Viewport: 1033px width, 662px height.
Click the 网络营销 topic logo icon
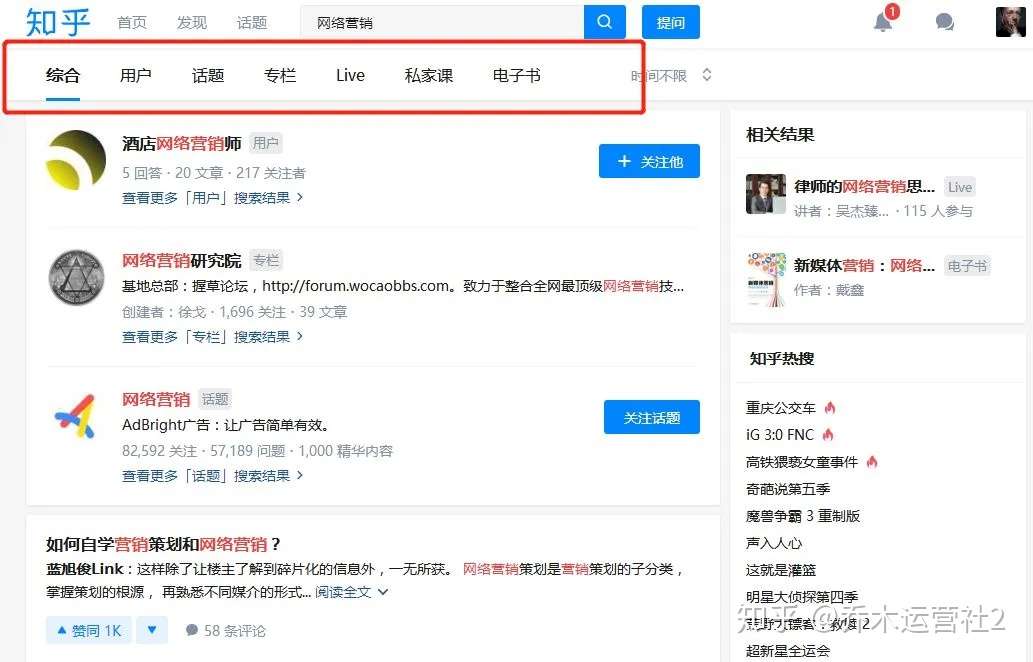click(76, 416)
